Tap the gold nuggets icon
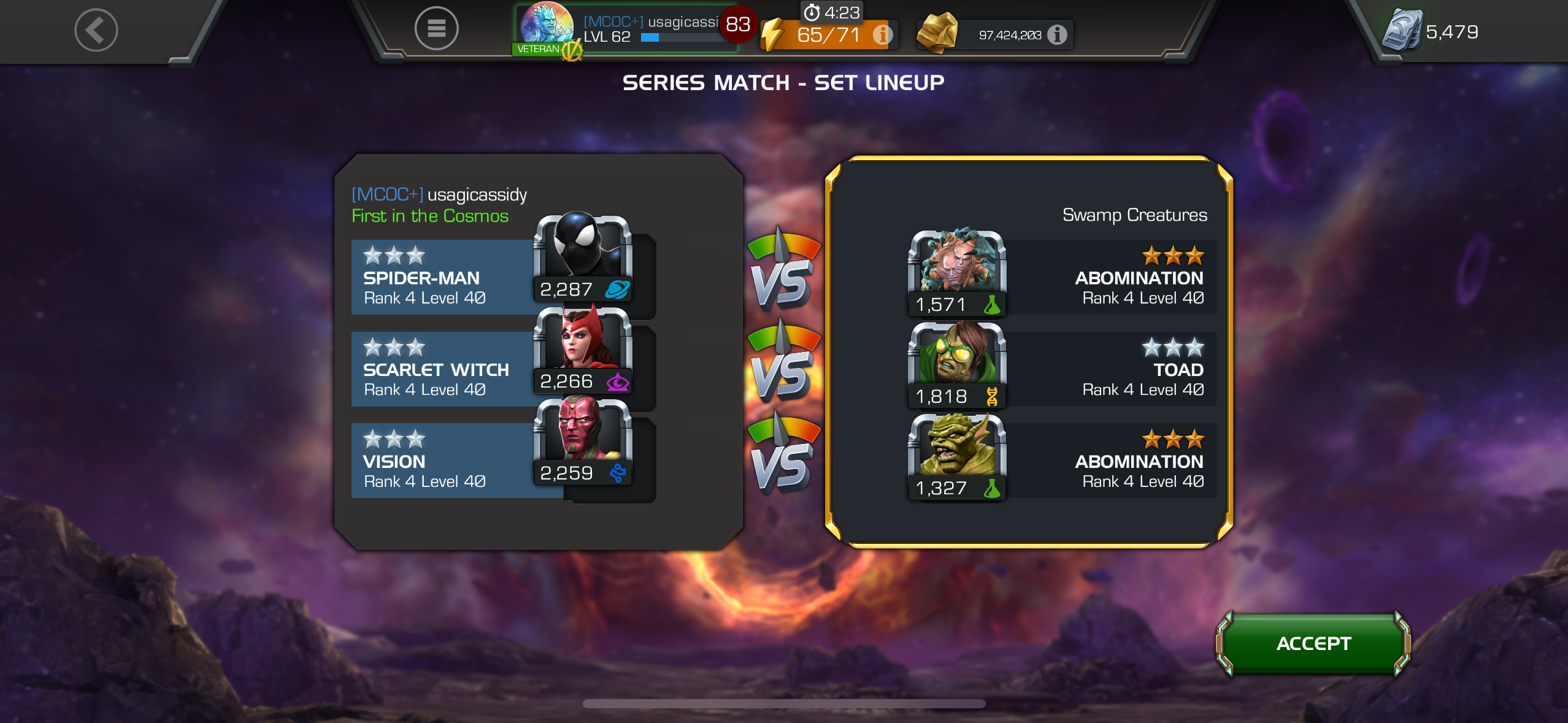1568x723 pixels. click(x=937, y=33)
